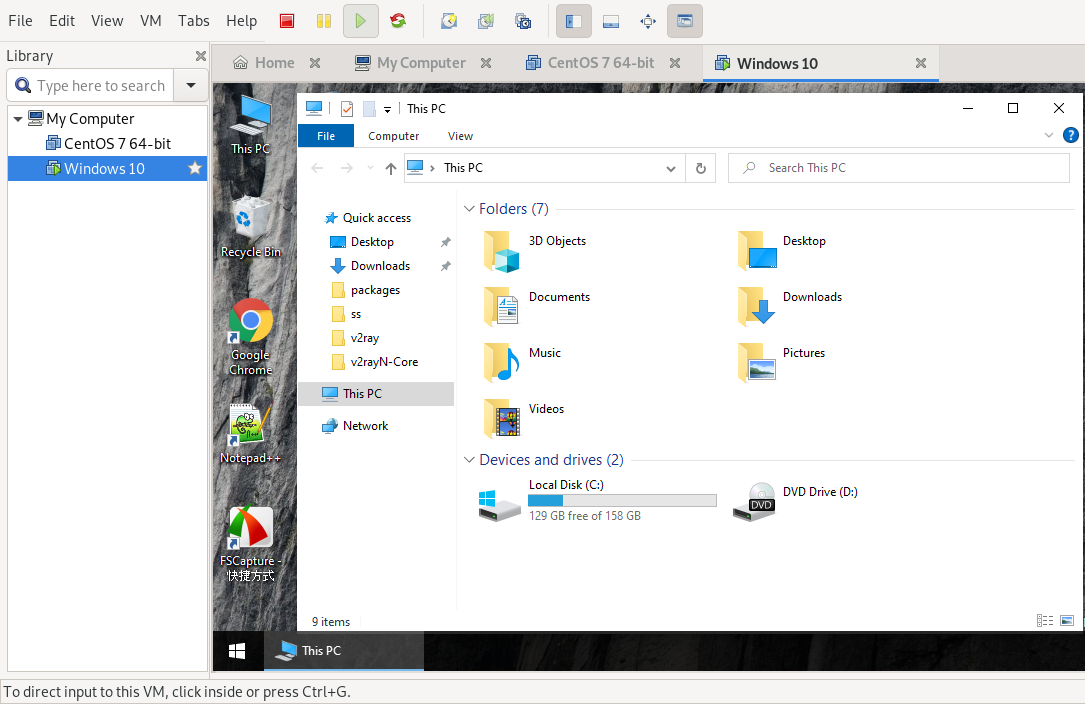
Task: Open the File ribbon tab in Explorer
Action: [326, 136]
